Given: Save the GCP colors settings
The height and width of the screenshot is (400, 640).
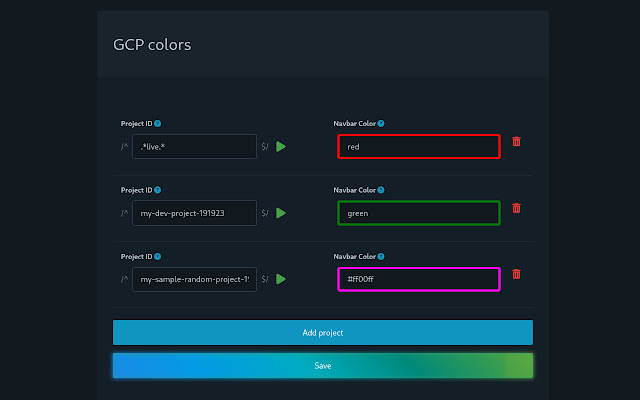Looking at the screenshot, I should pyautogui.click(x=323, y=366).
